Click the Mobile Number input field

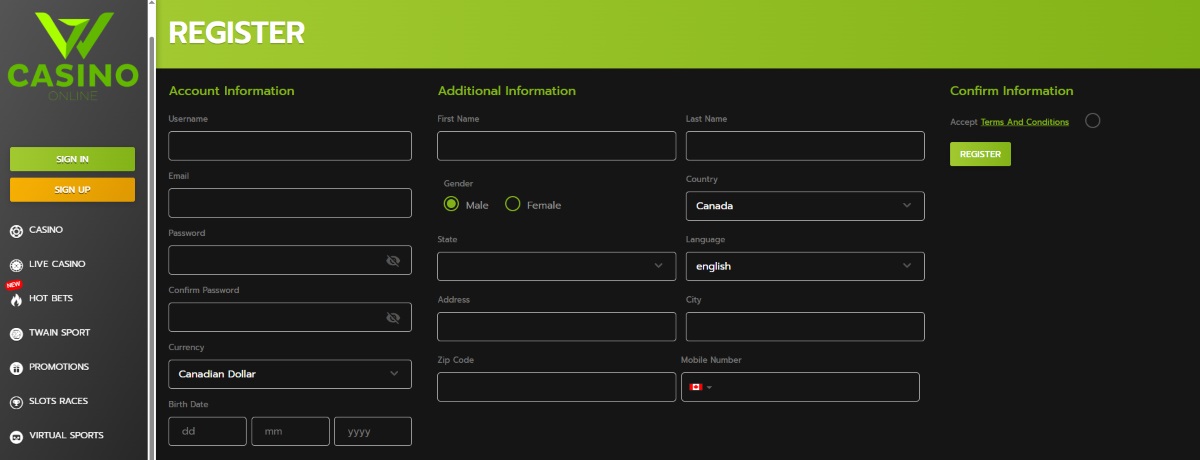800,387
